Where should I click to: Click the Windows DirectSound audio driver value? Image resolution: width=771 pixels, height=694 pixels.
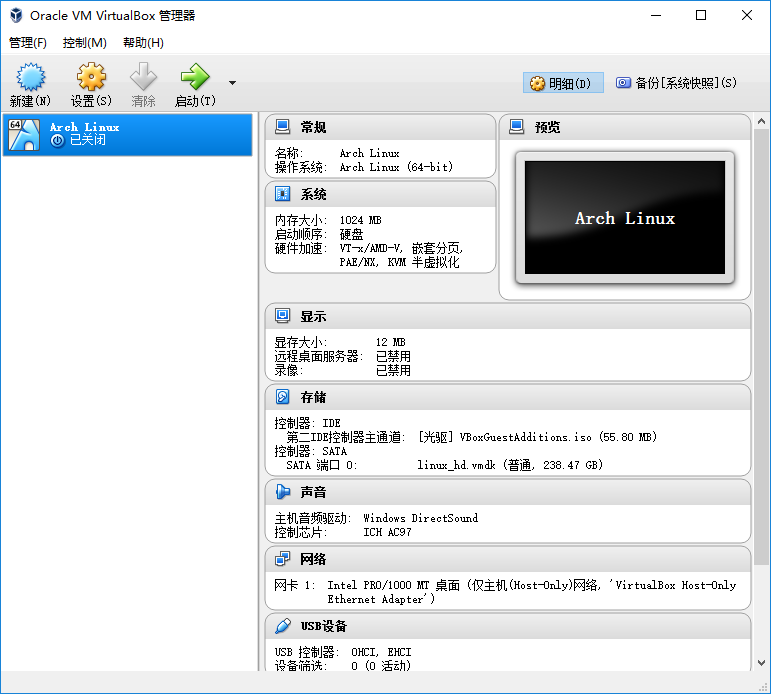420,518
